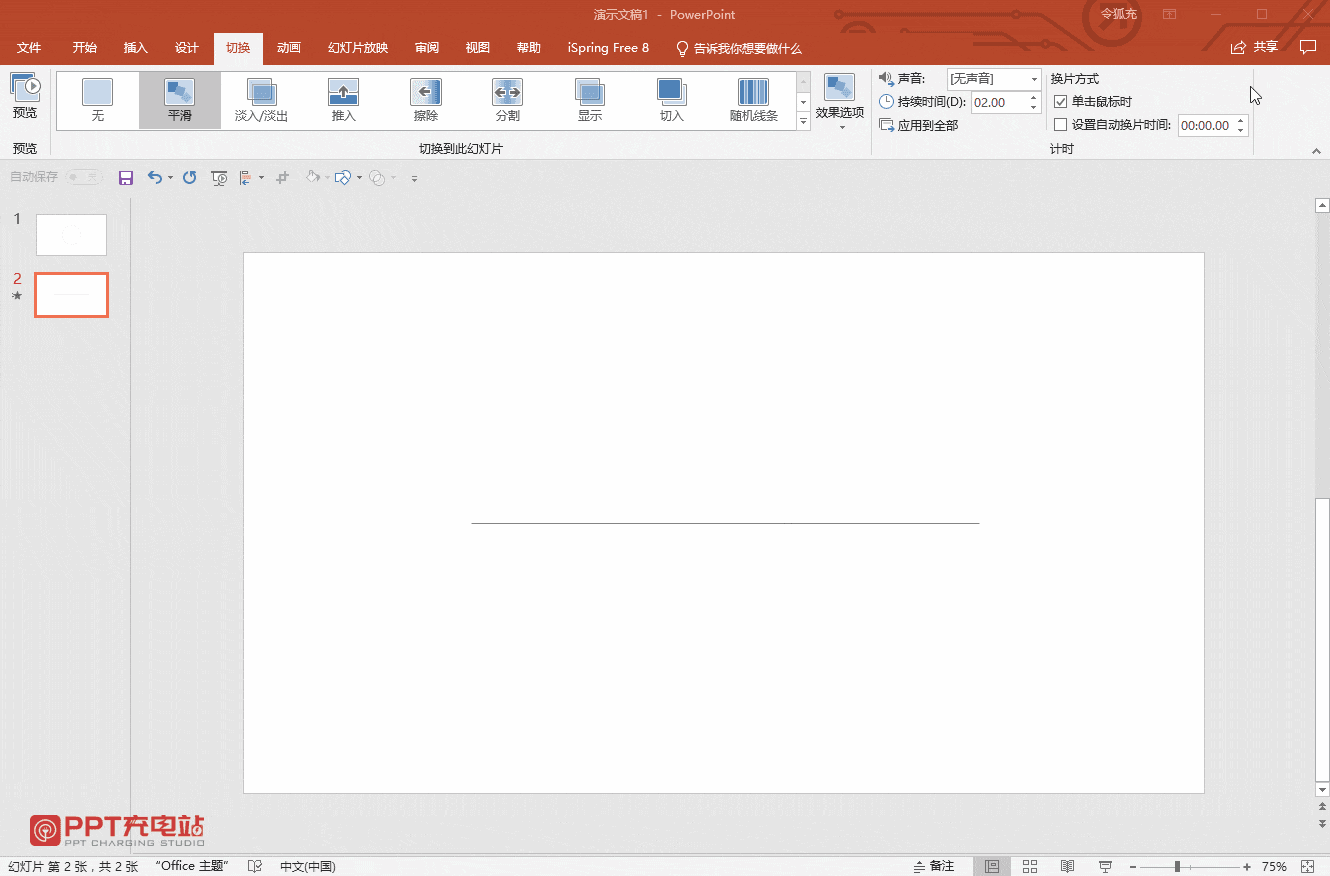Screen dimensions: 1330x876
Task: Open 效果选项 (Effect Options) dropdown
Action: click(x=840, y=102)
